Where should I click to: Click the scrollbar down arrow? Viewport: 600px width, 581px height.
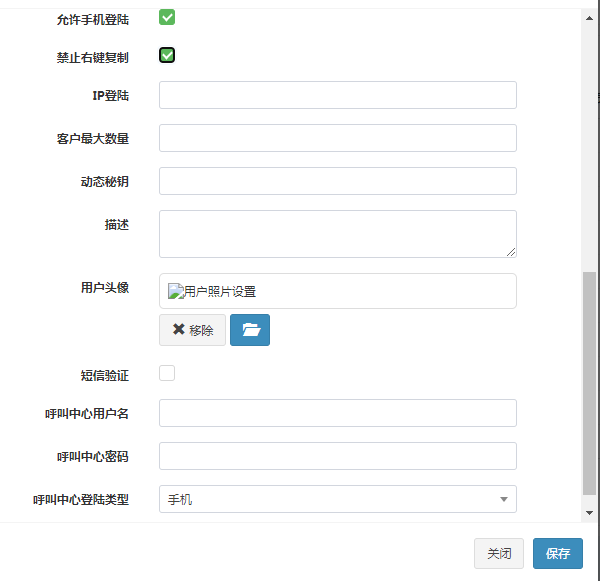point(590,512)
